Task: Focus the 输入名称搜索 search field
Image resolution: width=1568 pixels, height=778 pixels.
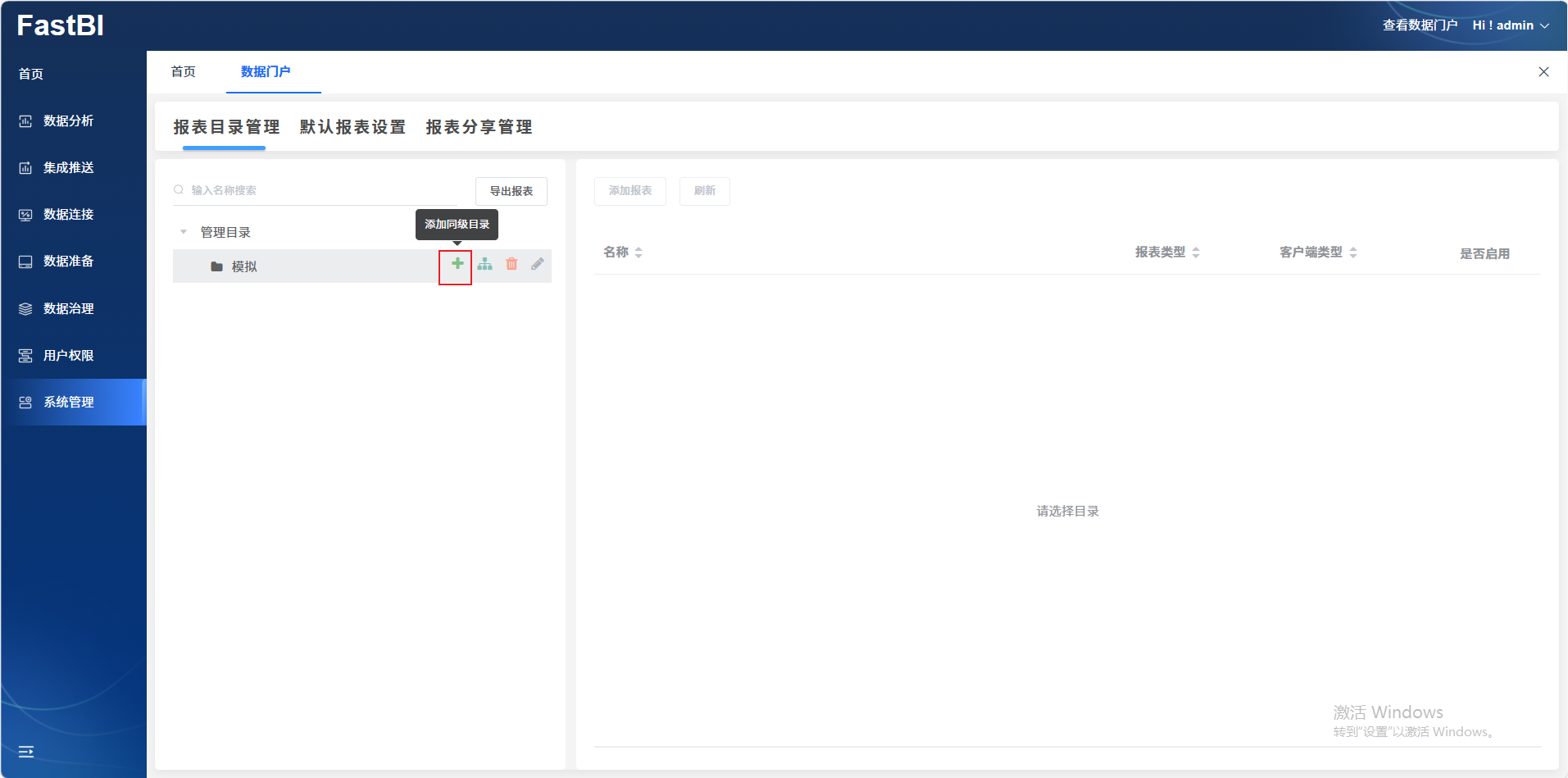Action: pos(320,190)
